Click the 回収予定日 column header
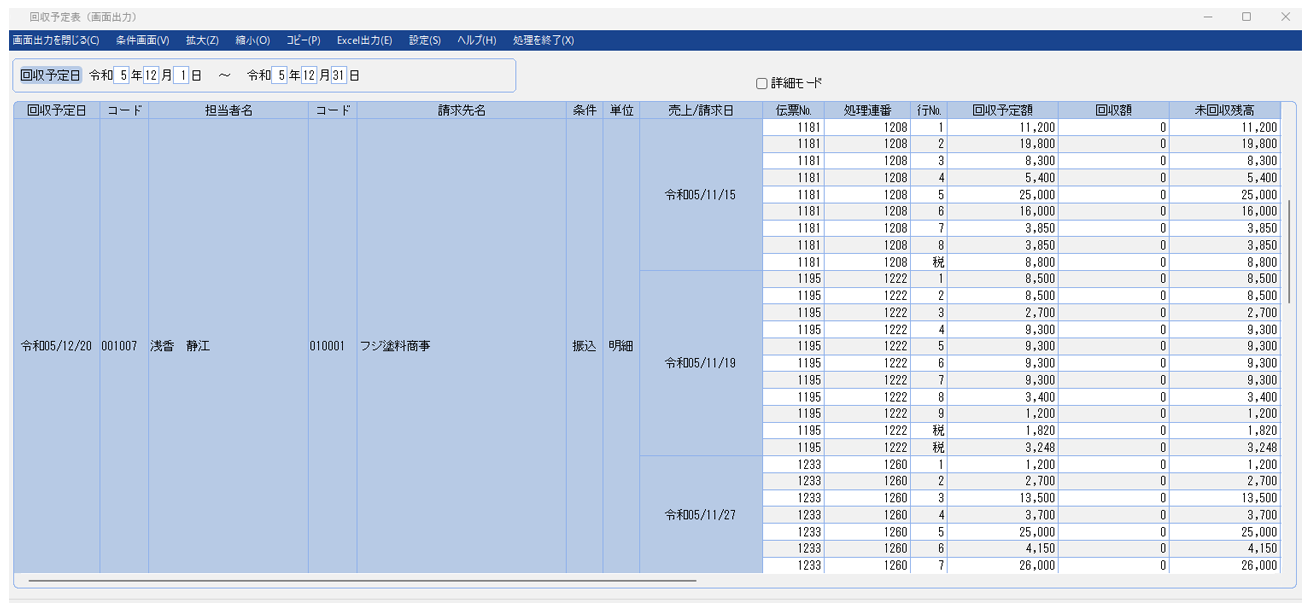The width and height of the screenshot is (1312, 610). click(x=56, y=110)
